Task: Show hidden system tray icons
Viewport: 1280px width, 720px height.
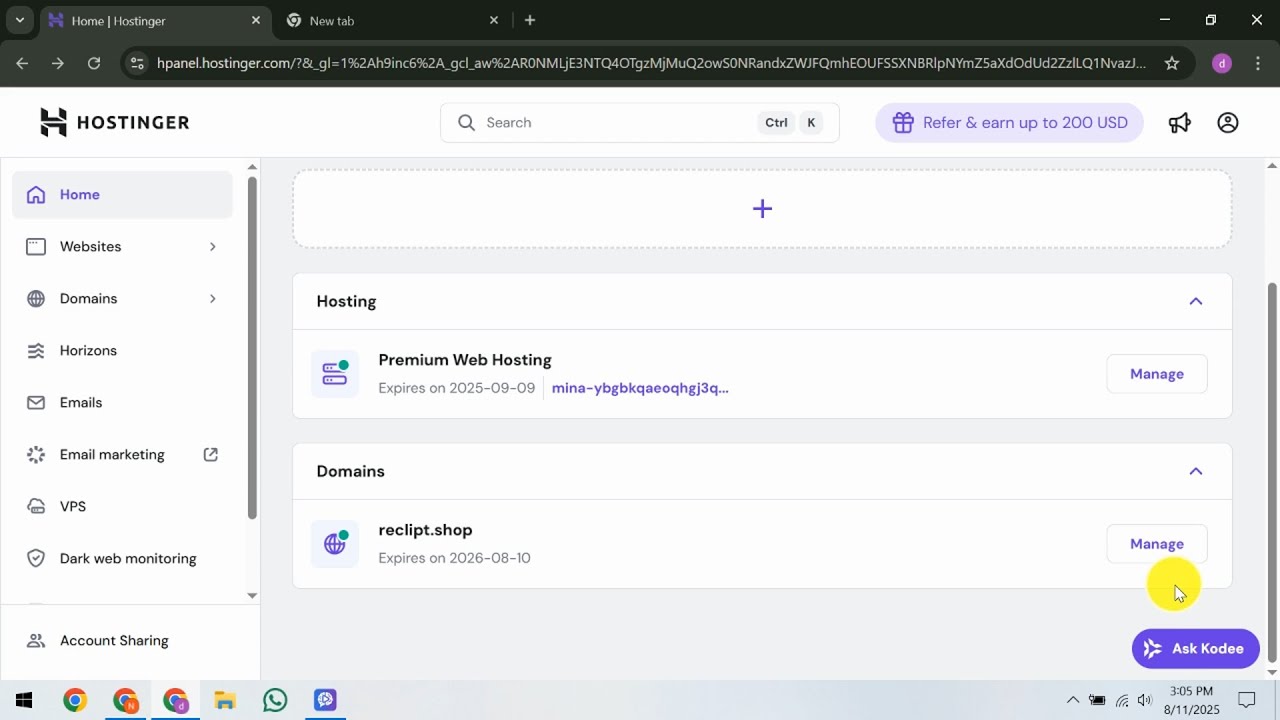Action: click(x=1073, y=700)
